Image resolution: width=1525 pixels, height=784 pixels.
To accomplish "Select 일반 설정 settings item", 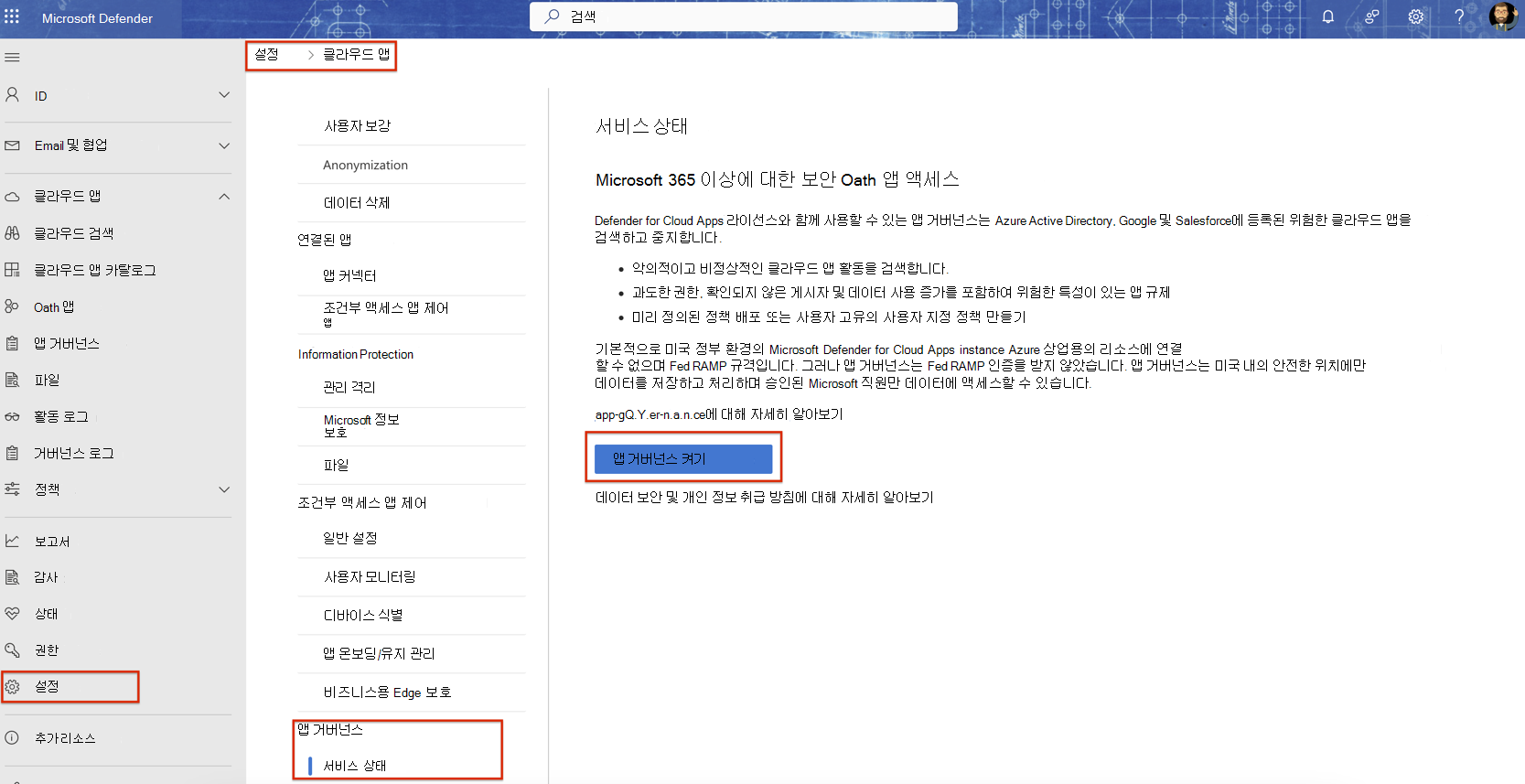I will [350, 538].
